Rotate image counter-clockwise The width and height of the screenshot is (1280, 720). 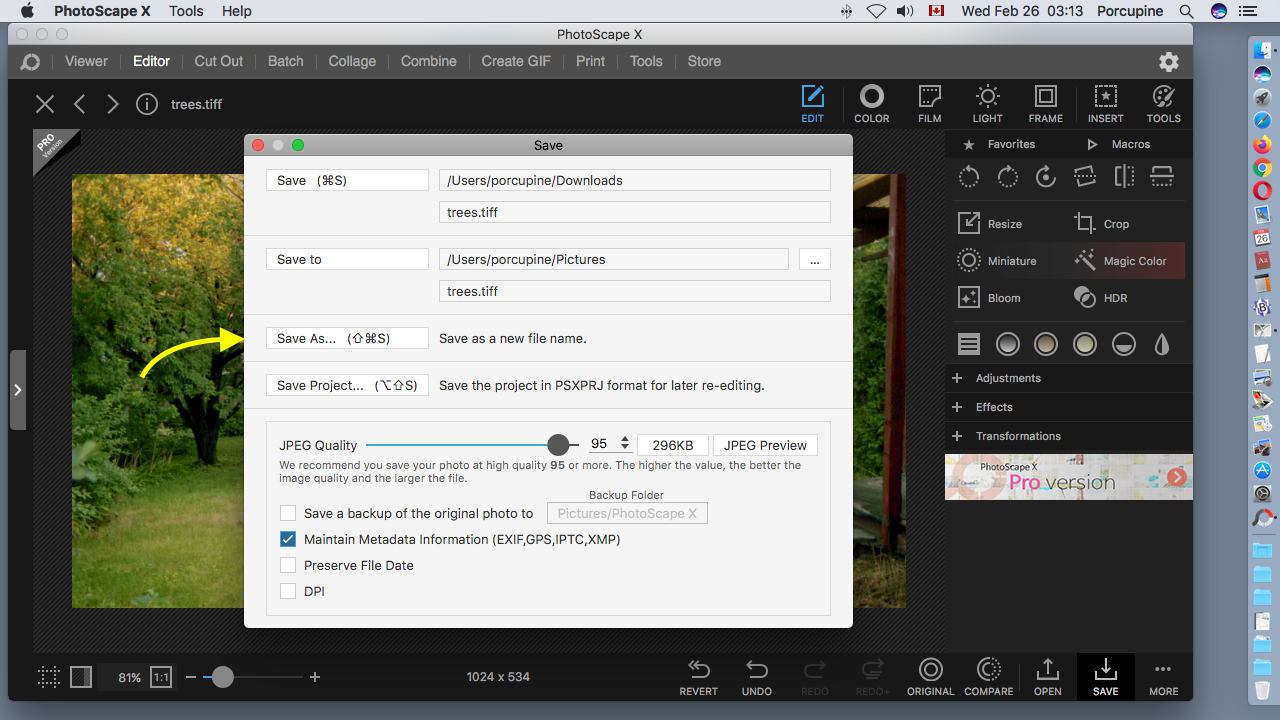(969, 177)
